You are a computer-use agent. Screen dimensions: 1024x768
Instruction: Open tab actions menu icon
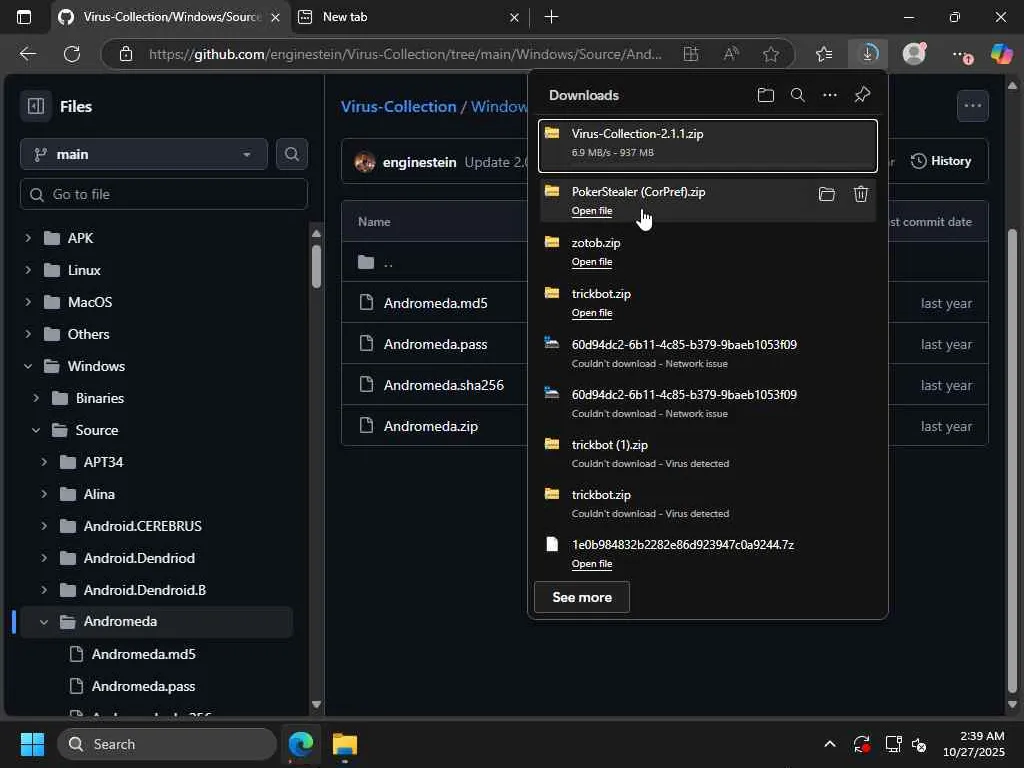click(x=24, y=17)
